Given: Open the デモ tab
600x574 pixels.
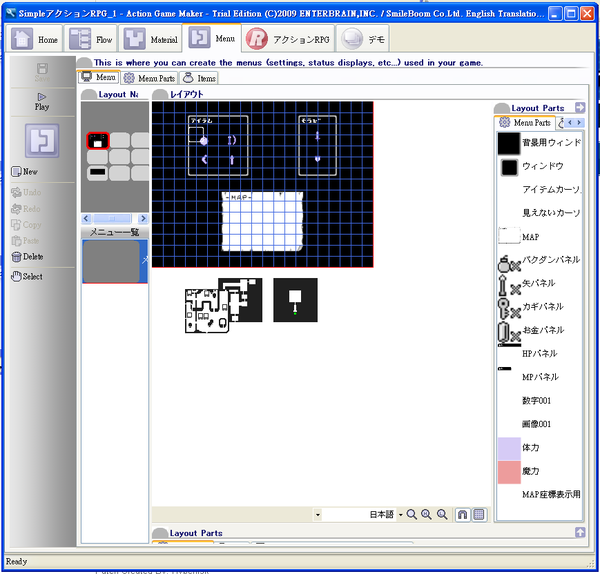Looking at the screenshot, I should click(363, 39).
